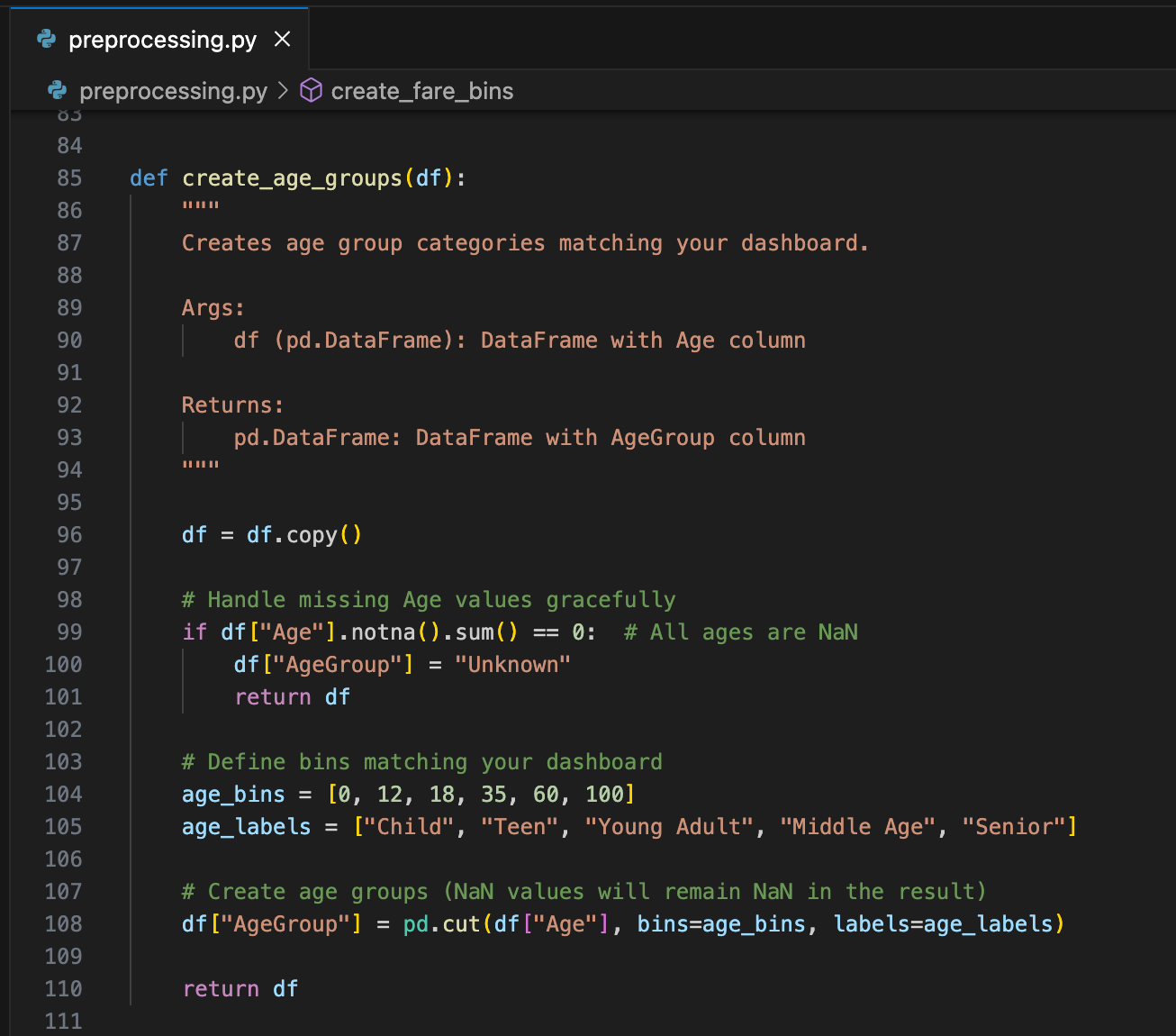This screenshot has height=1036, width=1176.
Task: Click the "Unknown" string on line 100
Action: 511,665
